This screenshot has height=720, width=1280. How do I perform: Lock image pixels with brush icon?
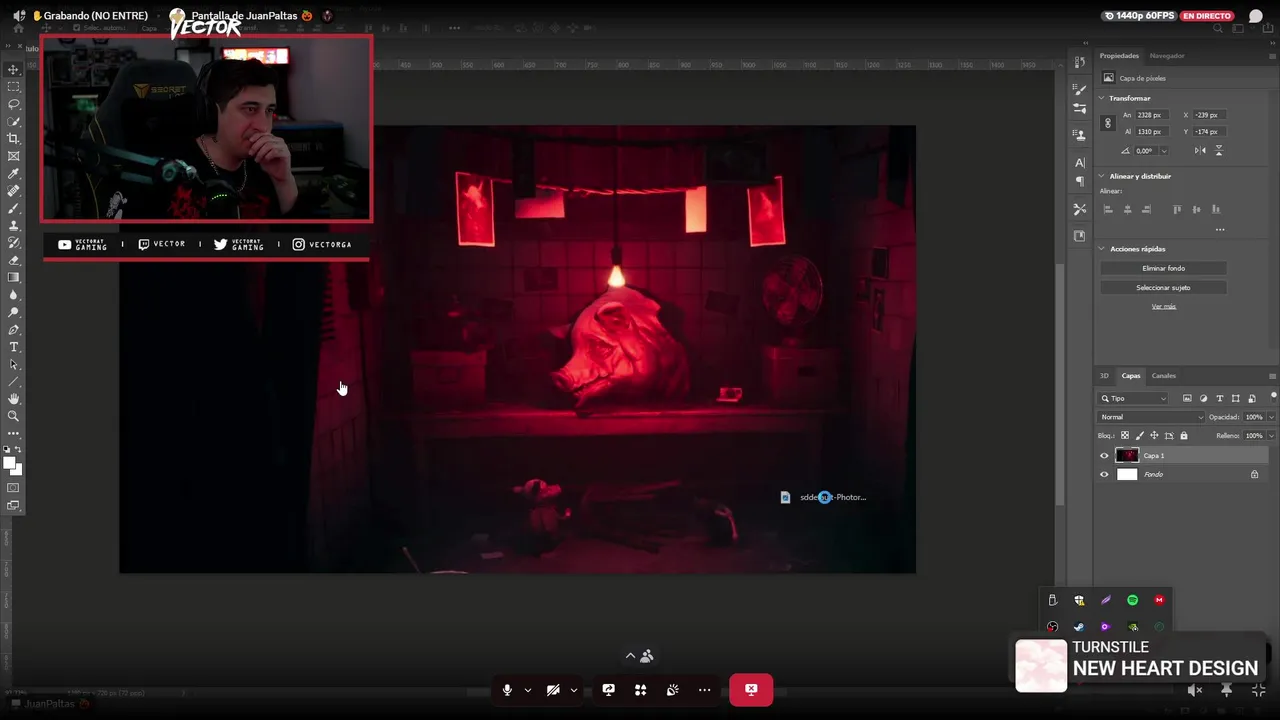(1139, 436)
